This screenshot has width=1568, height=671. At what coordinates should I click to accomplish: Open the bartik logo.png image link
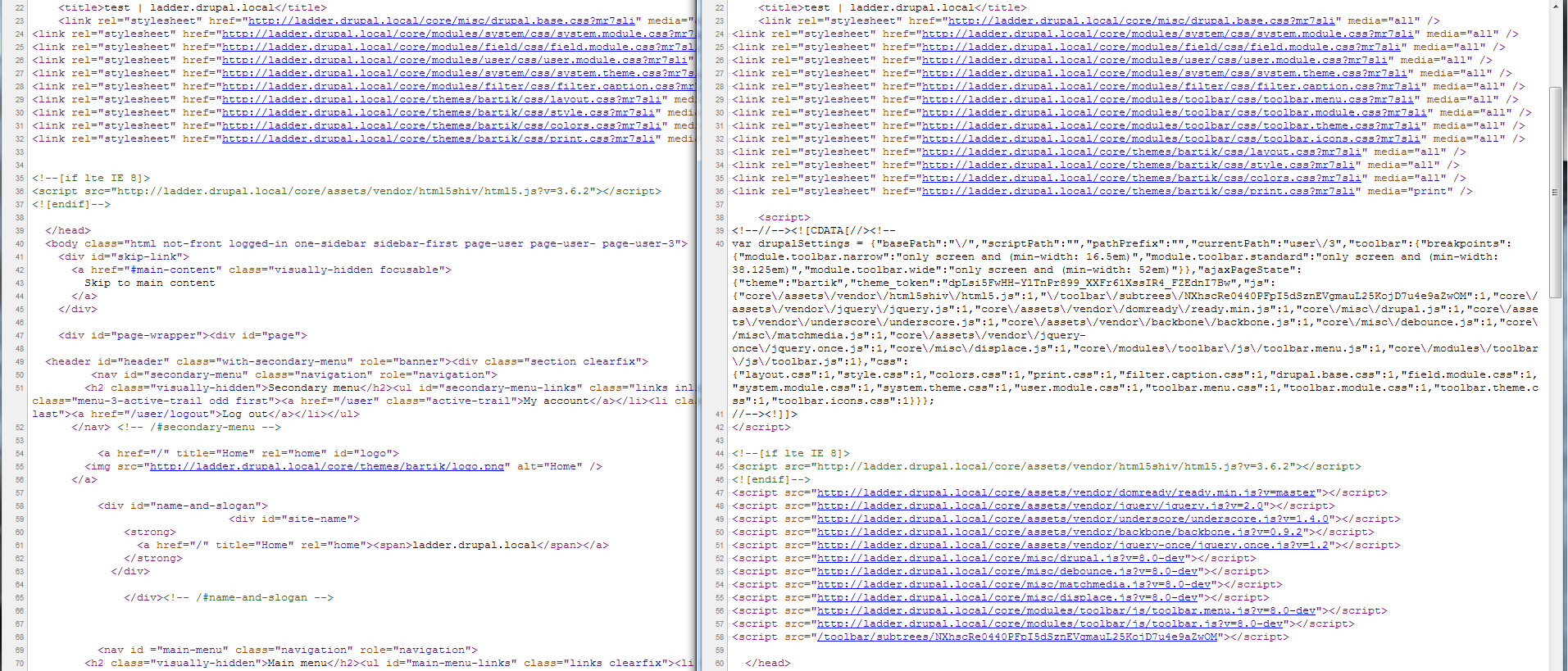[327, 466]
